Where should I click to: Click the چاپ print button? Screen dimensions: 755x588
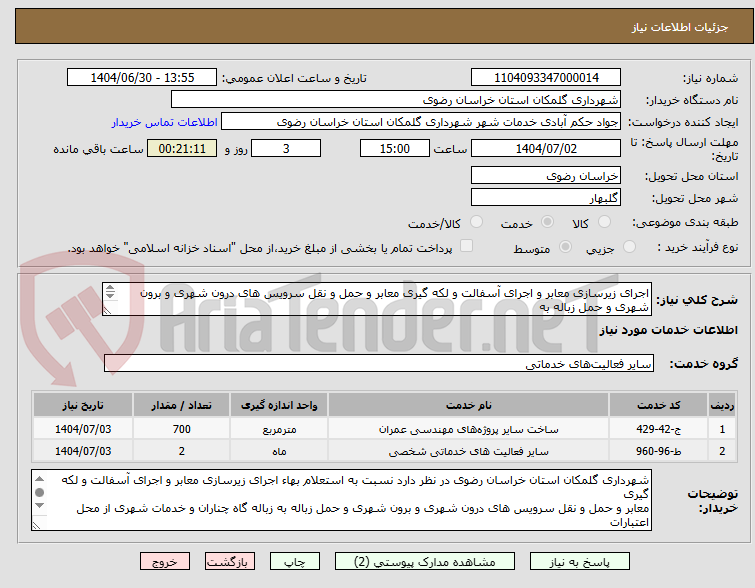pyautogui.click(x=295, y=562)
